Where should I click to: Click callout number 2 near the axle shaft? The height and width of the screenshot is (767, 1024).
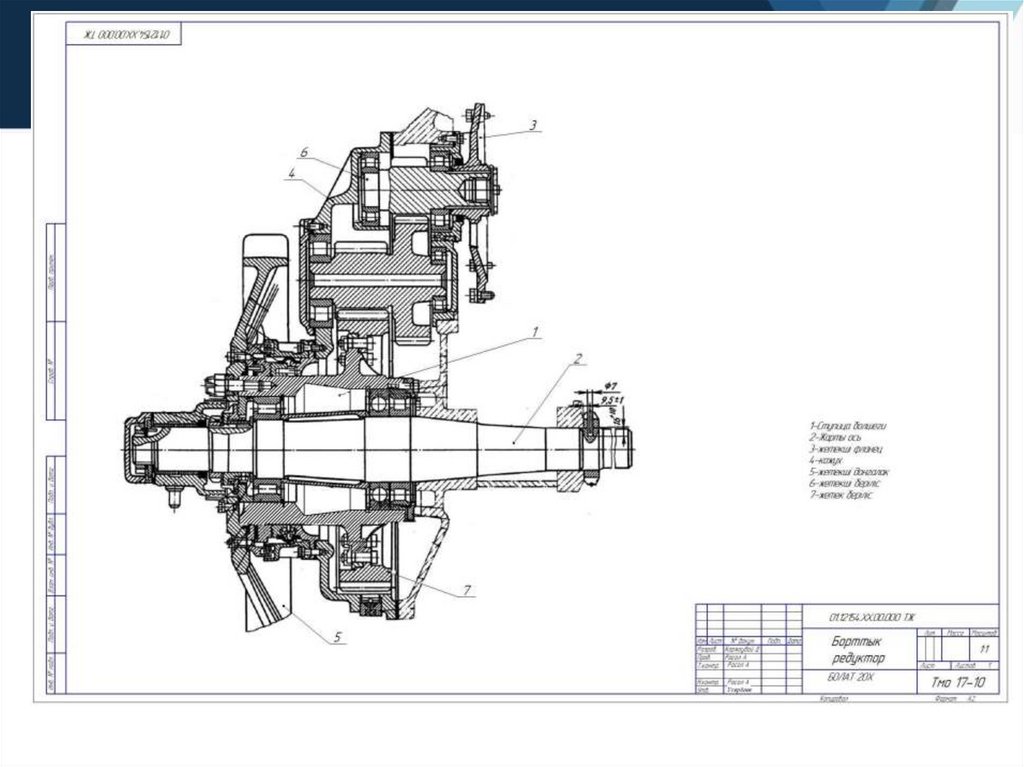tap(577, 357)
